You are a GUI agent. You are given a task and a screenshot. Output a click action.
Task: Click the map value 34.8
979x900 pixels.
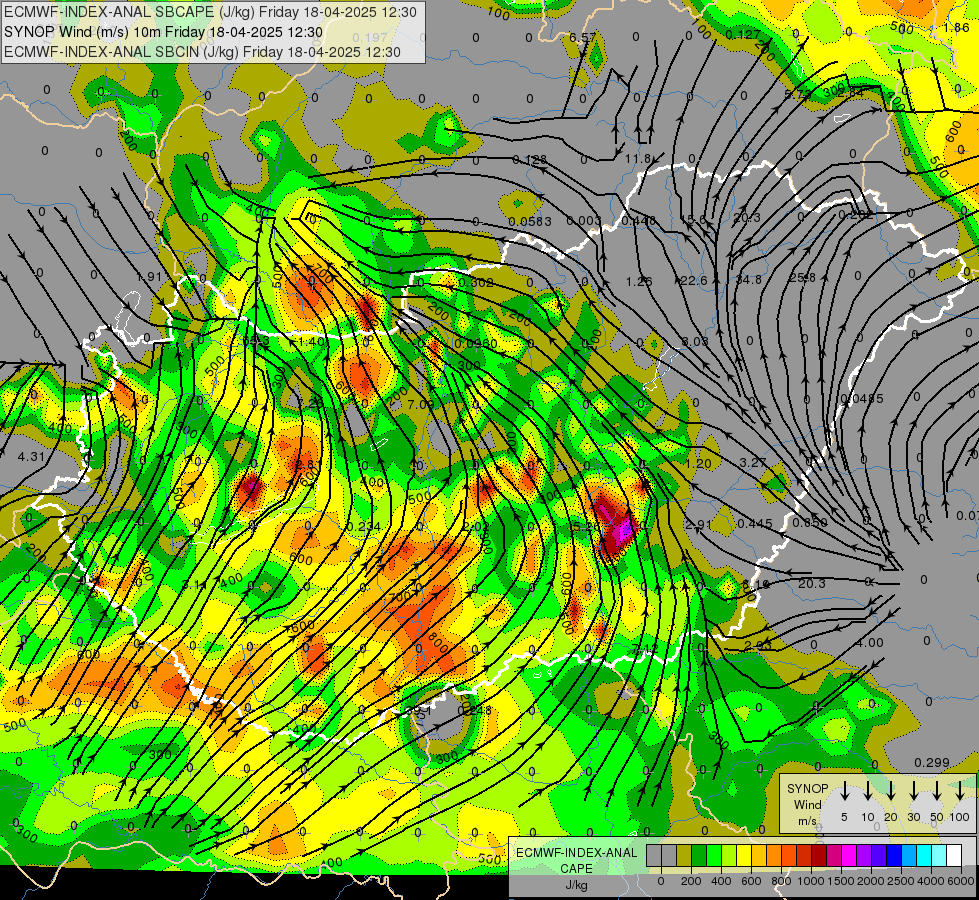[748, 280]
